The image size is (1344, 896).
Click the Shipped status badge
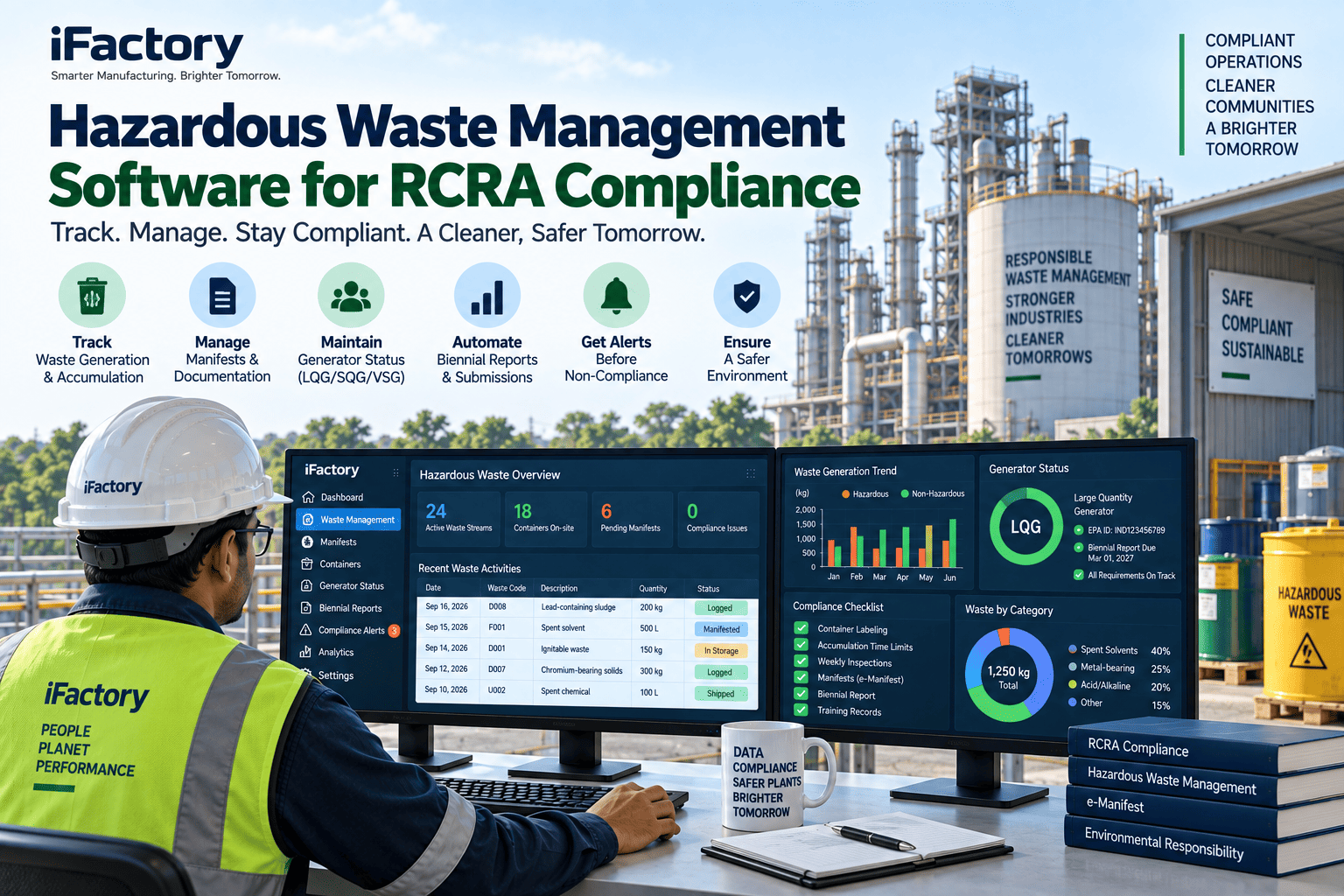pos(721,693)
